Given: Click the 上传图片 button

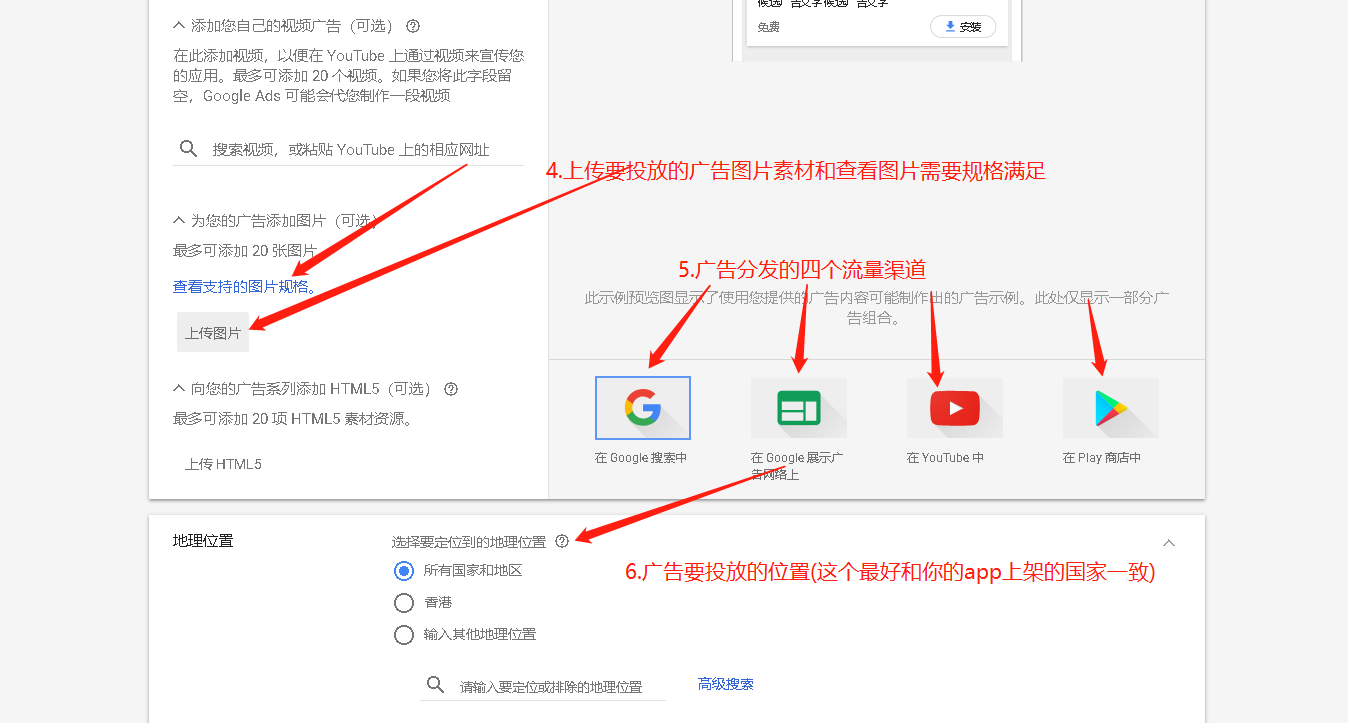Looking at the screenshot, I should click(x=213, y=333).
